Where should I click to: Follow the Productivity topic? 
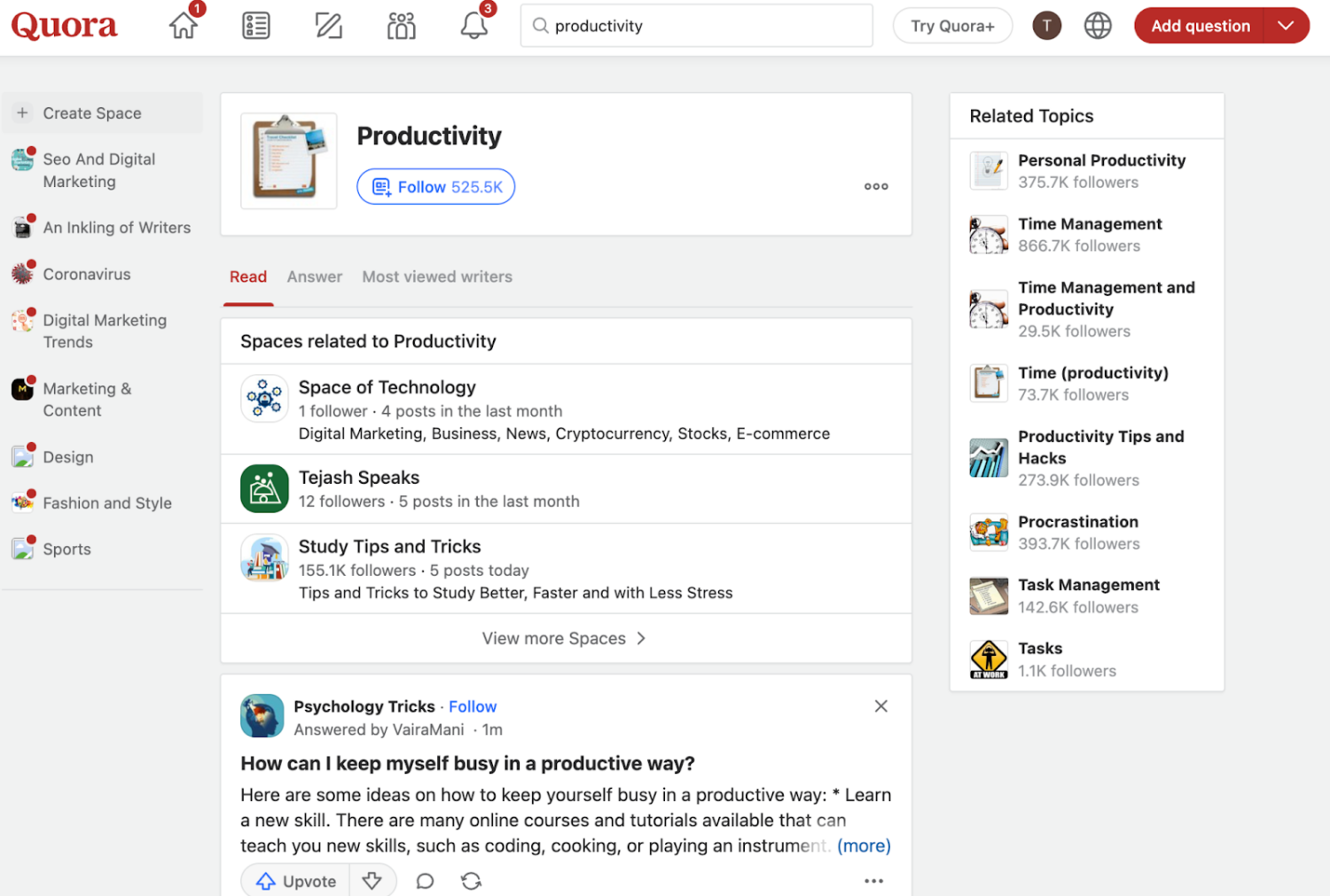[x=436, y=186]
